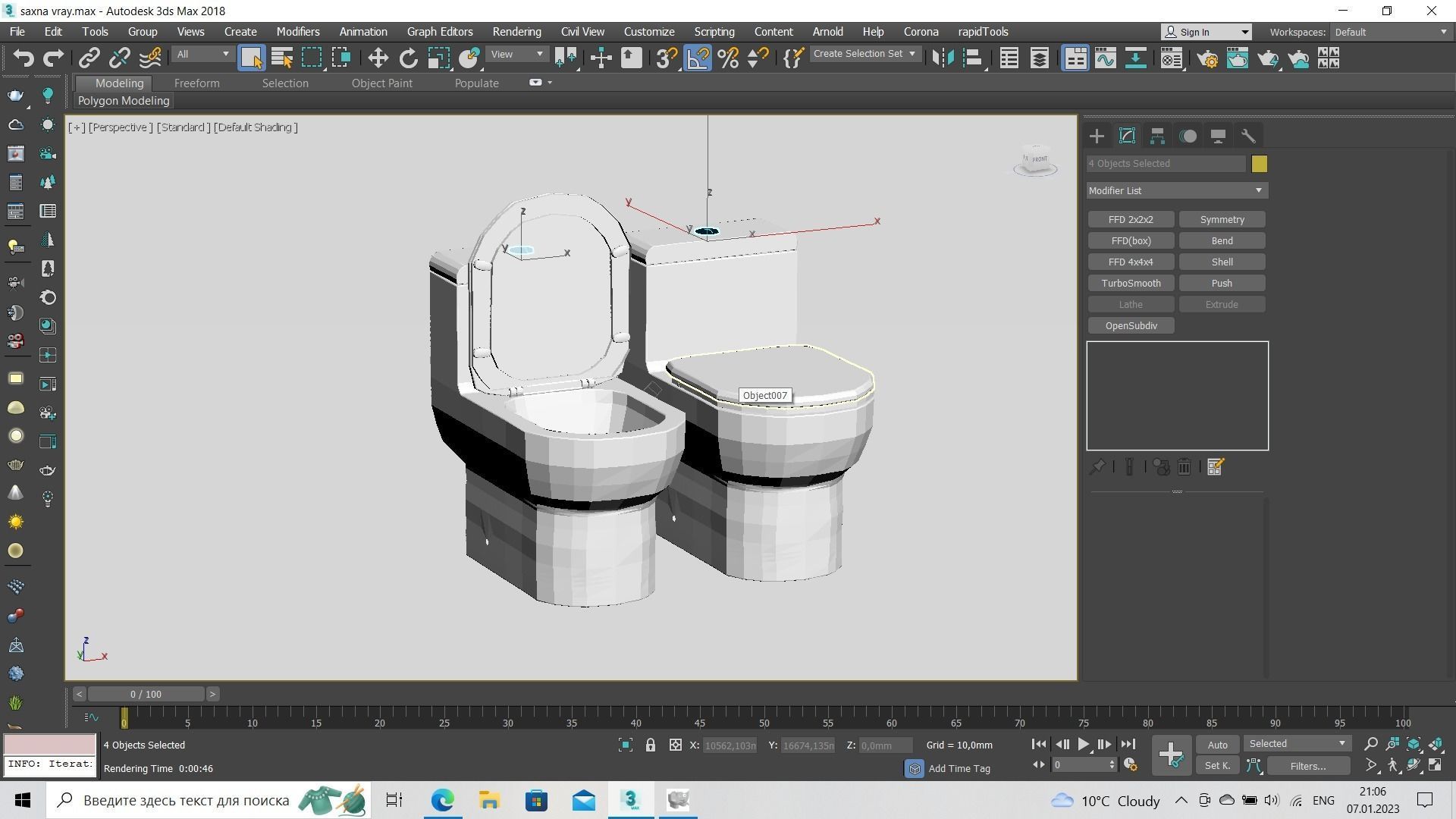Apply Shell modifier
Viewport: 1456px width, 819px height.
click(x=1222, y=262)
